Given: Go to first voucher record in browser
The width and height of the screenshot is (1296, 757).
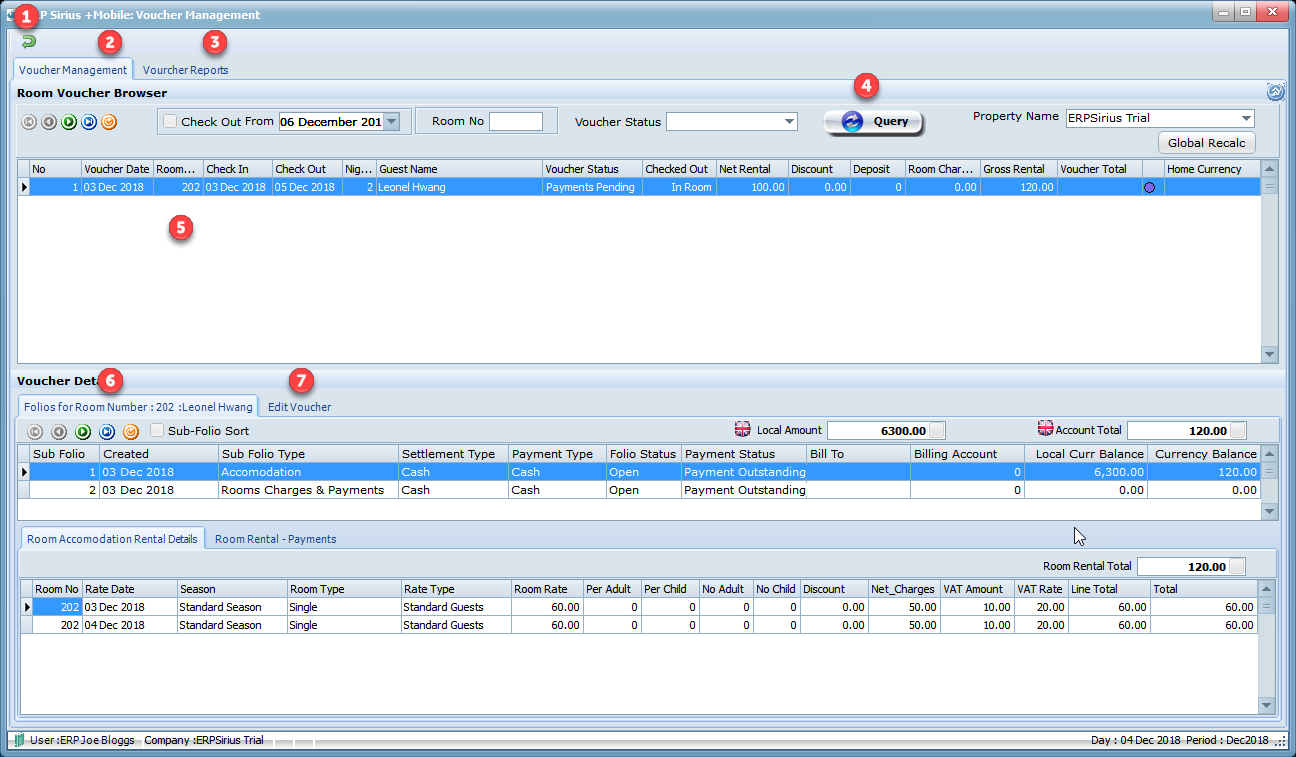Looking at the screenshot, I should click(x=29, y=122).
